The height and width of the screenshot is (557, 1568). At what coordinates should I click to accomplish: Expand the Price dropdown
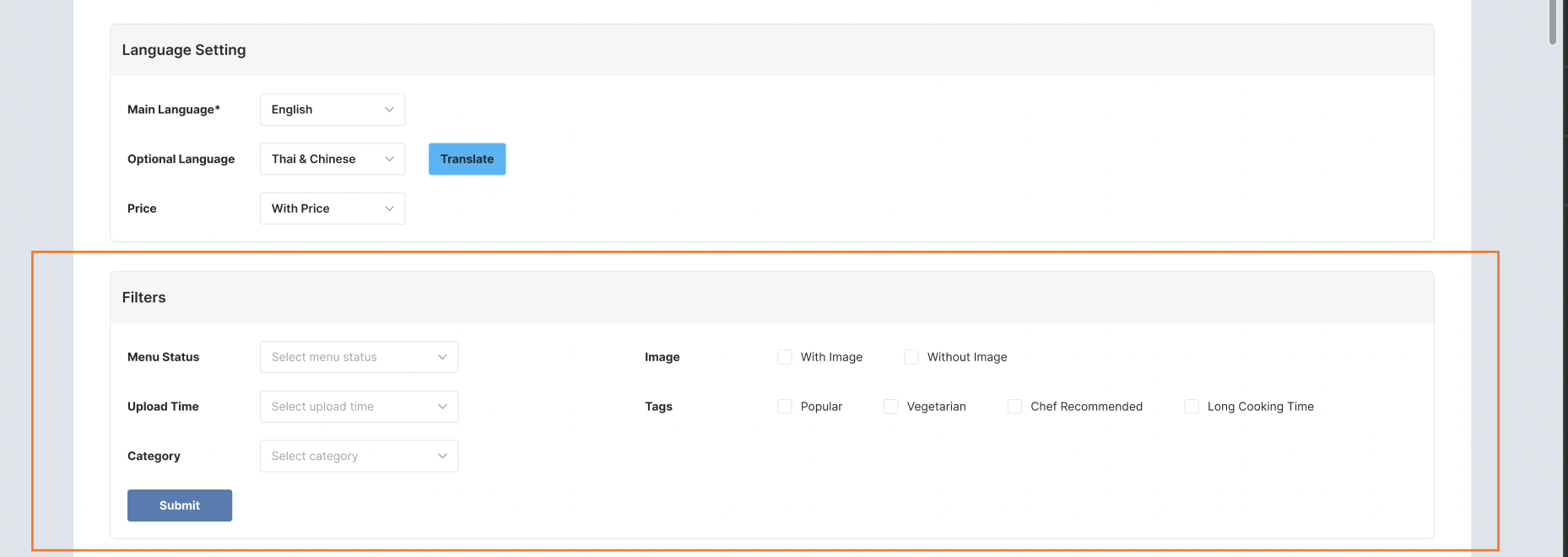[x=332, y=208]
